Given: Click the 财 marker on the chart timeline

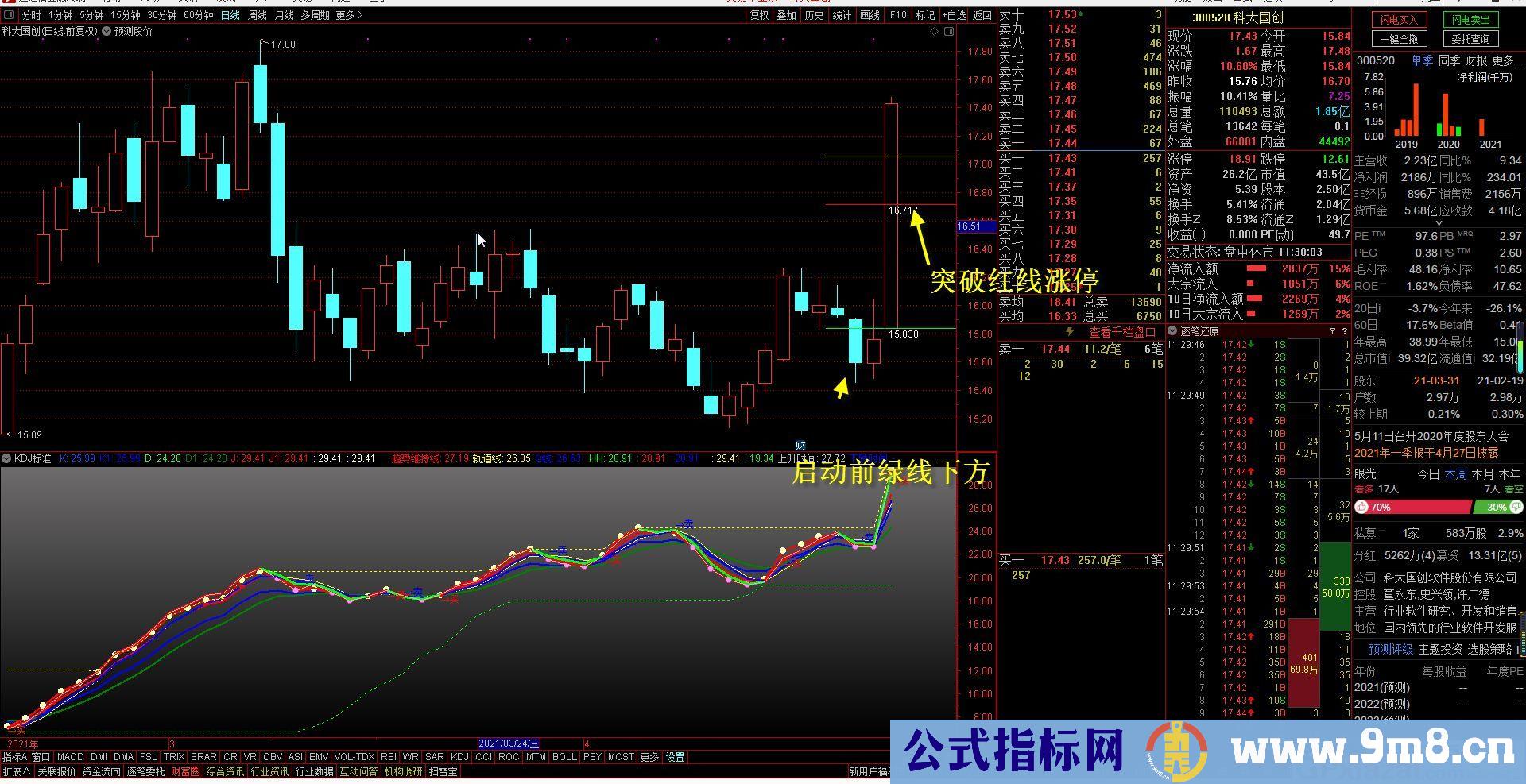Looking at the screenshot, I should click(x=800, y=445).
